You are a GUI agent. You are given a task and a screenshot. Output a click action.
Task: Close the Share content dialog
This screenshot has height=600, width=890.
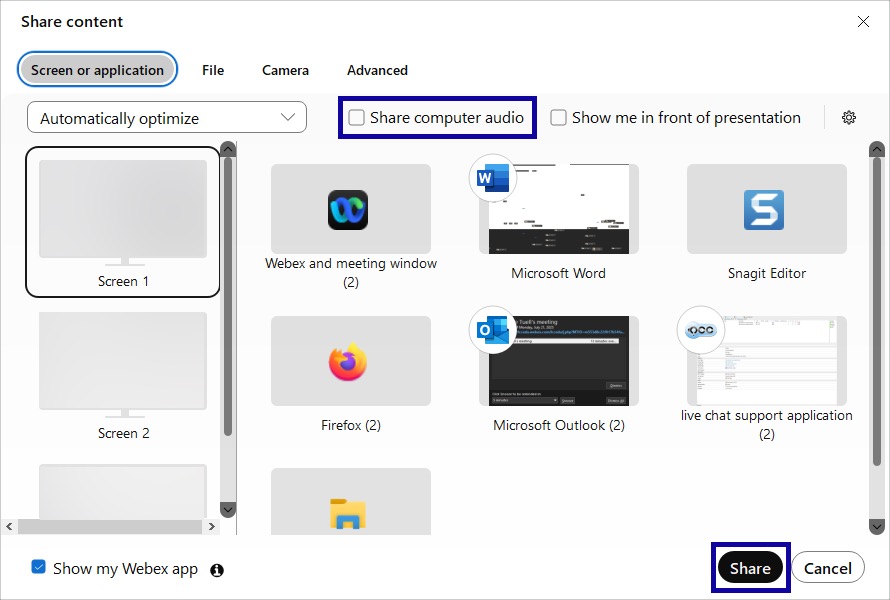click(x=863, y=22)
